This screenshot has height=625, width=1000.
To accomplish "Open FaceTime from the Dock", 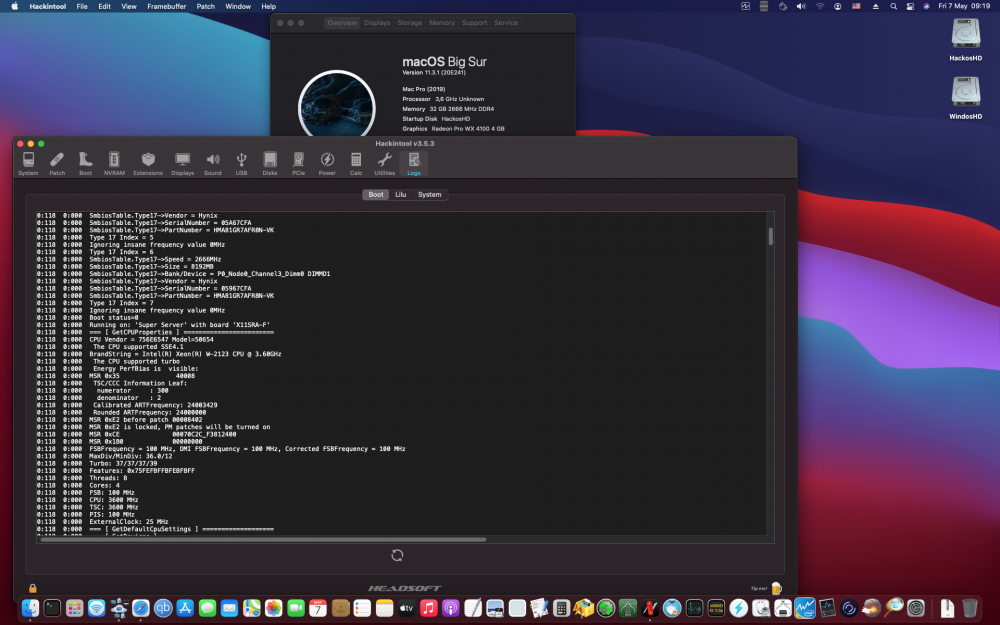I will 296,608.
